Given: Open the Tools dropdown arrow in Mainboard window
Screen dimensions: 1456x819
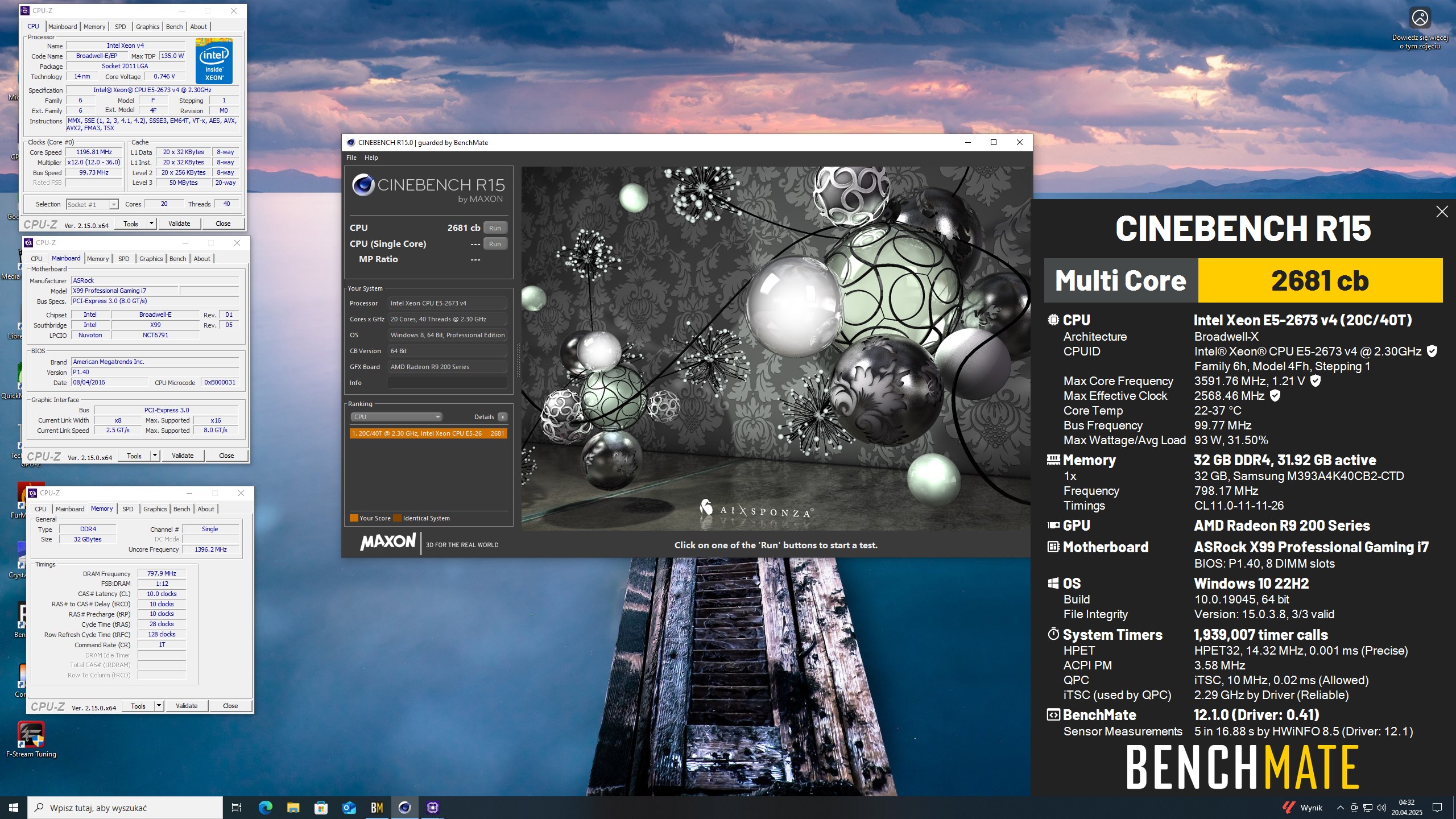Looking at the screenshot, I should 155,456.
